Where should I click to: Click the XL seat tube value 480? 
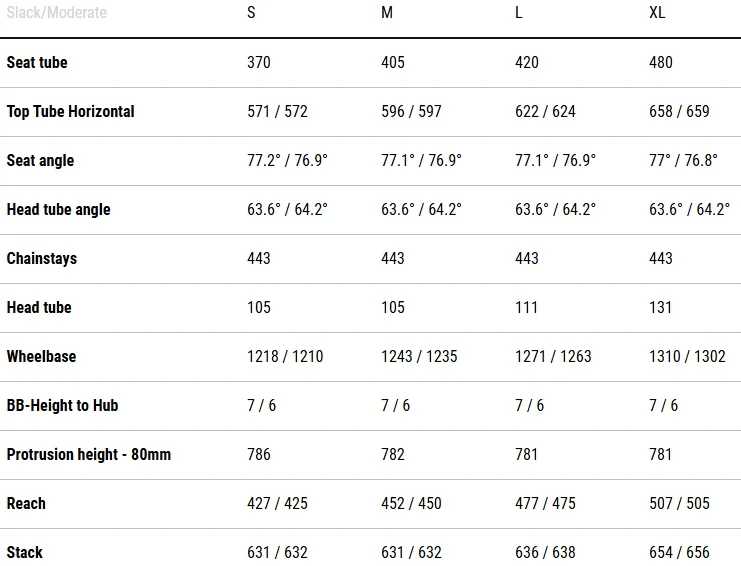(x=661, y=62)
